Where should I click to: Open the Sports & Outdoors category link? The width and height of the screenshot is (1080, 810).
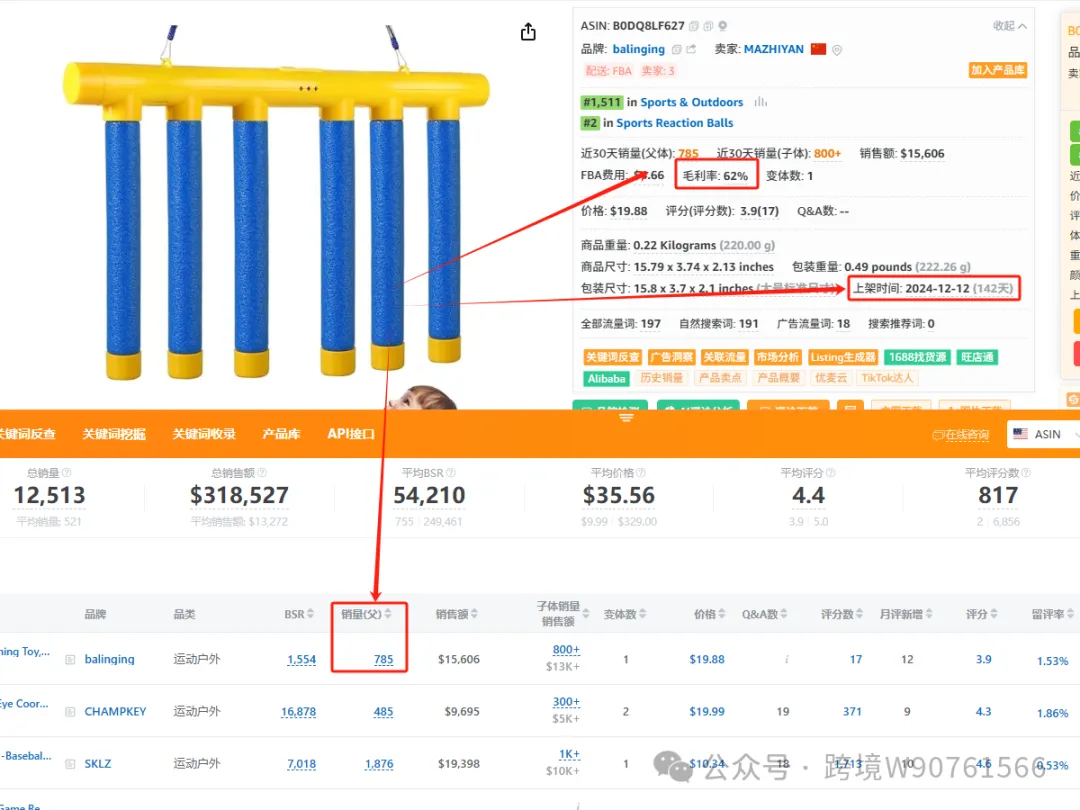point(692,102)
